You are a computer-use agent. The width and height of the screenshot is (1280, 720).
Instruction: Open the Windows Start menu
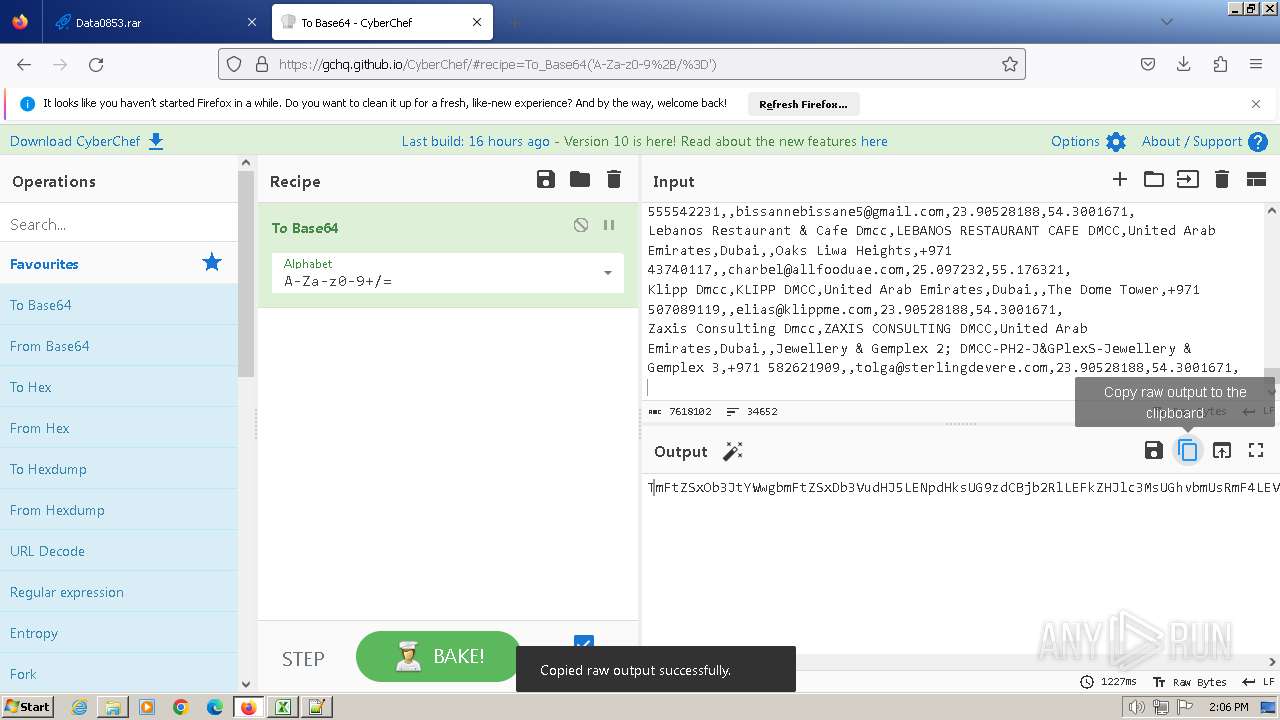point(27,707)
